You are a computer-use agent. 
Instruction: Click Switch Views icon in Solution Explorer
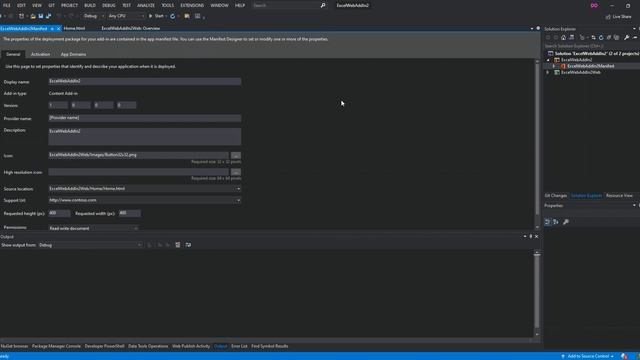point(571,37)
